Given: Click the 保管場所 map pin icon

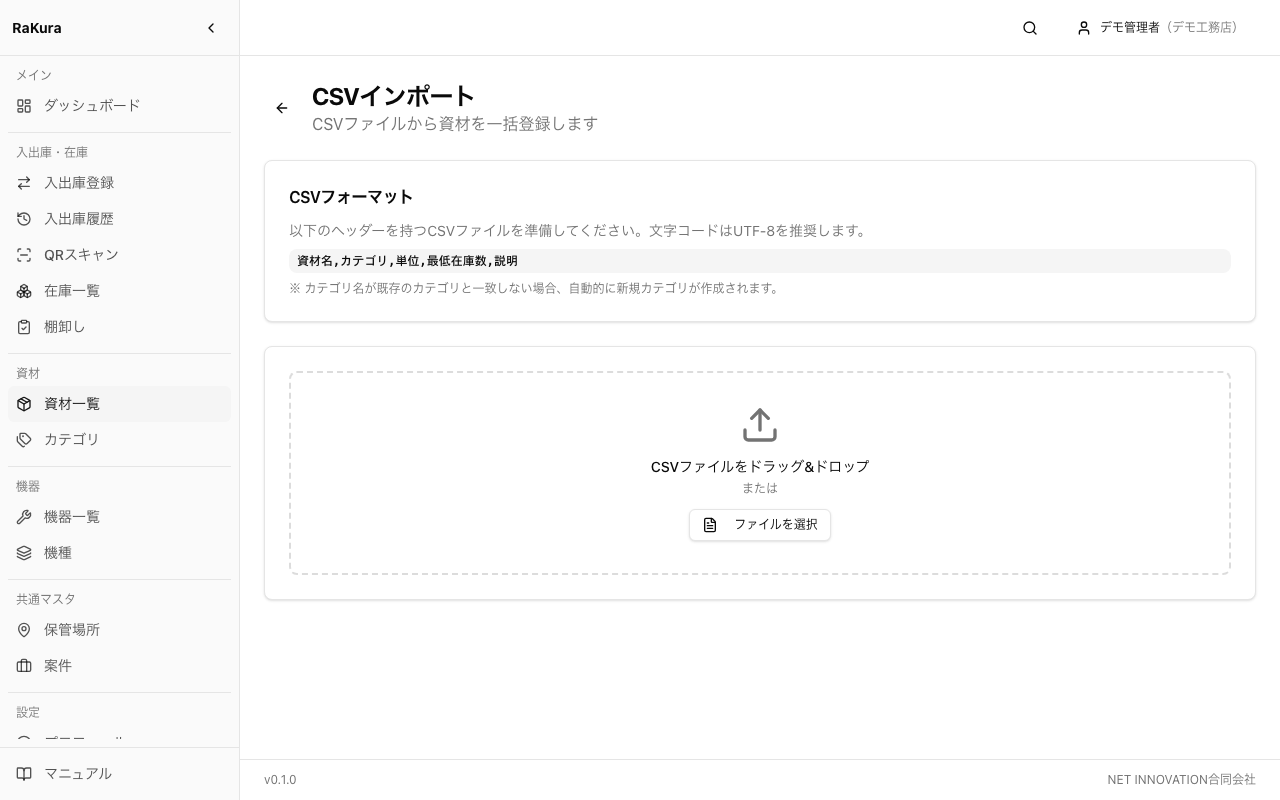Looking at the screenshot, I should (24, 630).
